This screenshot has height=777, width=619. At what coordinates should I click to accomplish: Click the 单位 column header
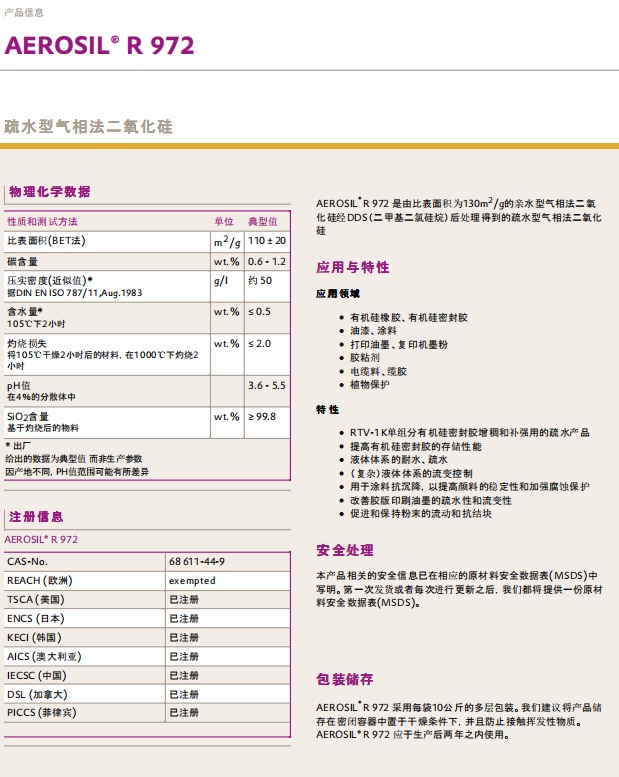(224, 221)
